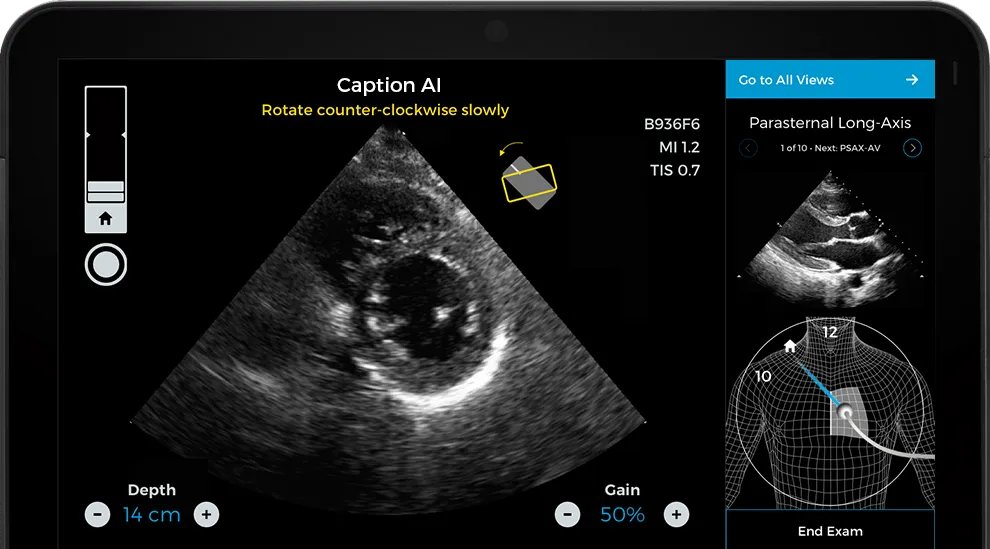Click the Go to All Views button
This screenshot has height=549, width=990.
[x=830, y=80]
